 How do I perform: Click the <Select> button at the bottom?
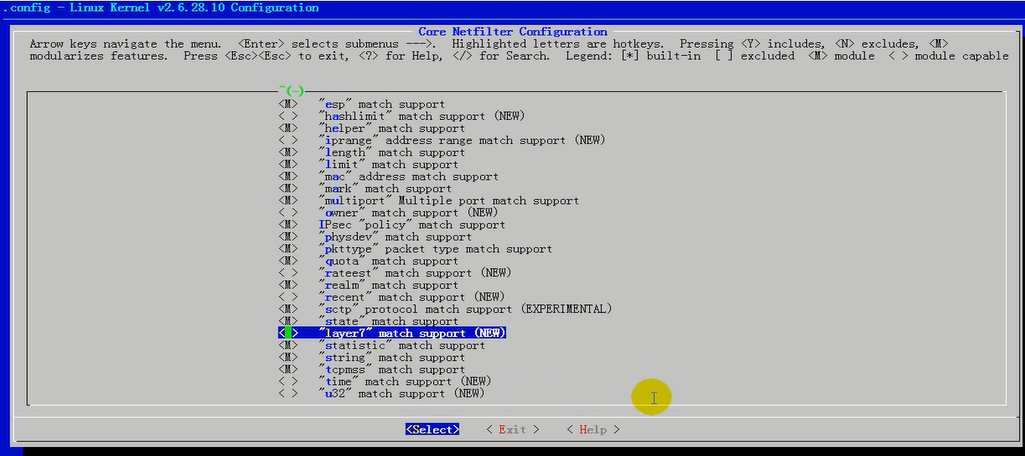click(432, 429)
